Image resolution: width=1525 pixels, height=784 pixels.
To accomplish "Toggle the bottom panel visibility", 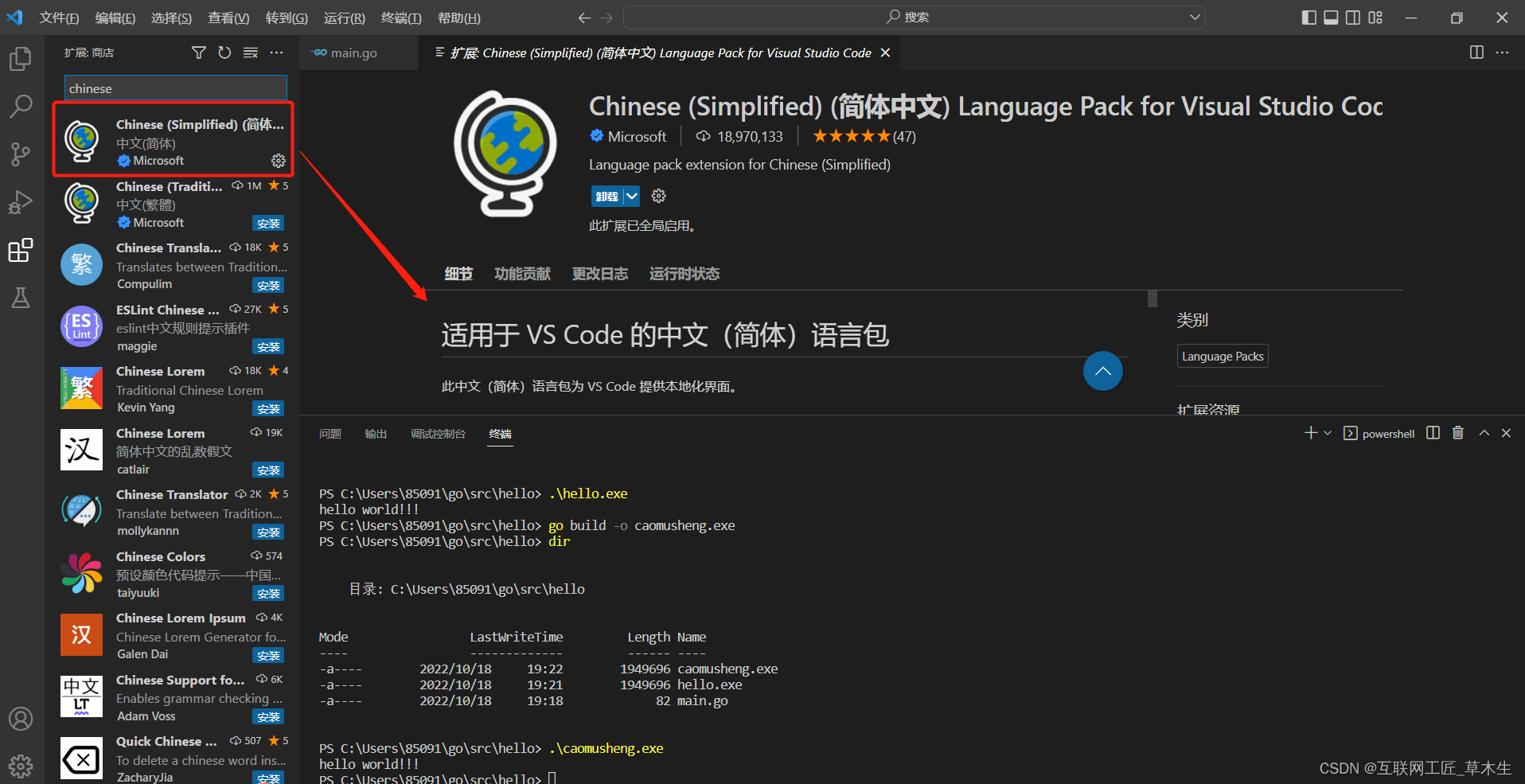I will 1330,17.
